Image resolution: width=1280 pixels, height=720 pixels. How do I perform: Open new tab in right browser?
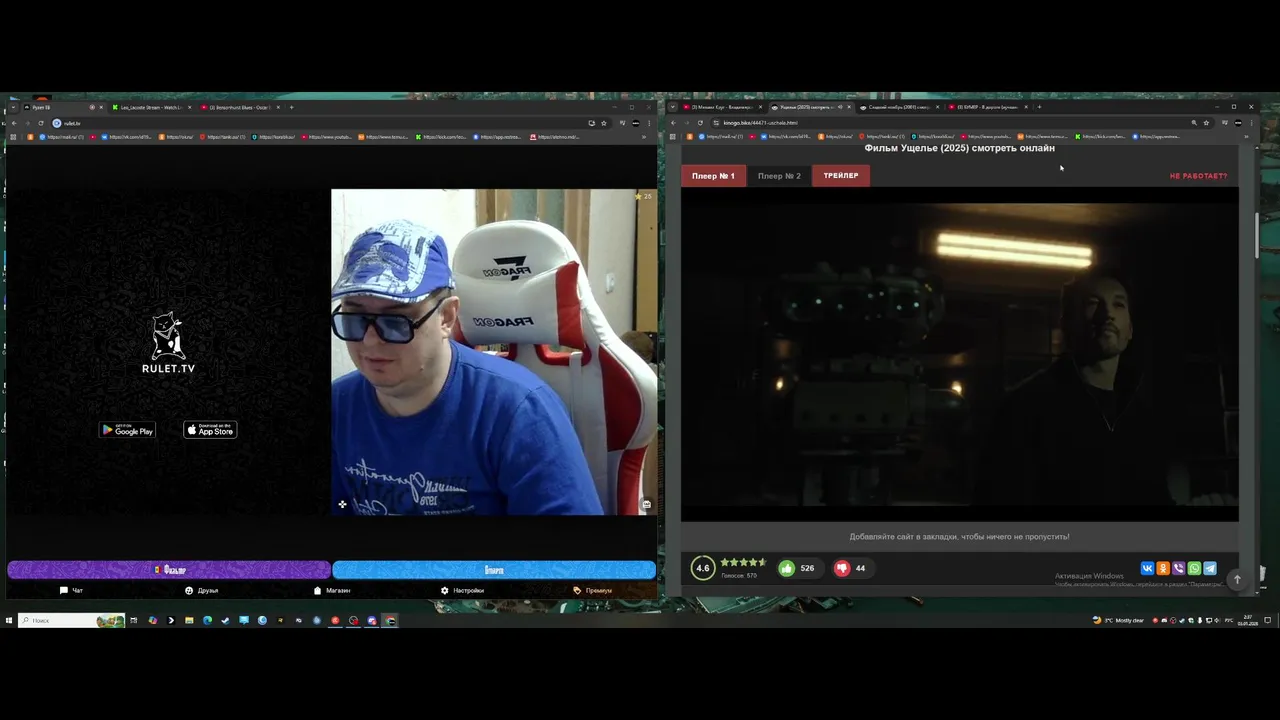point(1039,107)
